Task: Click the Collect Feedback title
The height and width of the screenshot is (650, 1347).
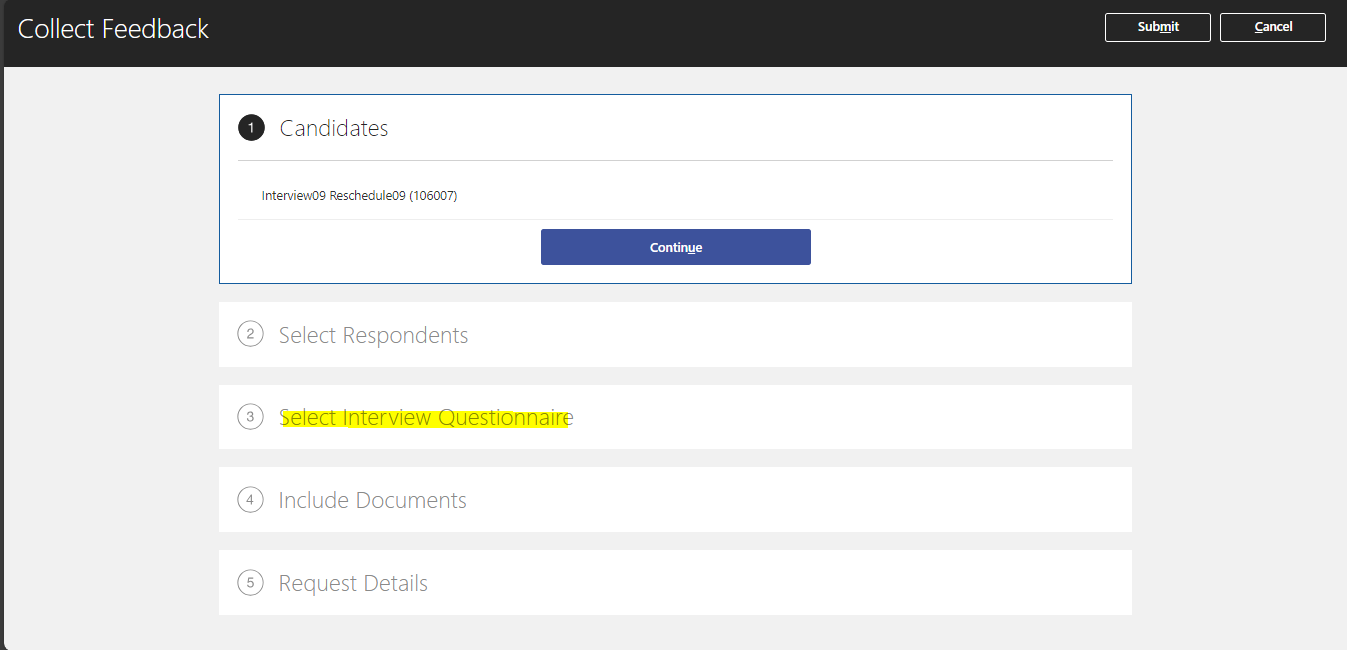Action: click(x=112, y=28)
